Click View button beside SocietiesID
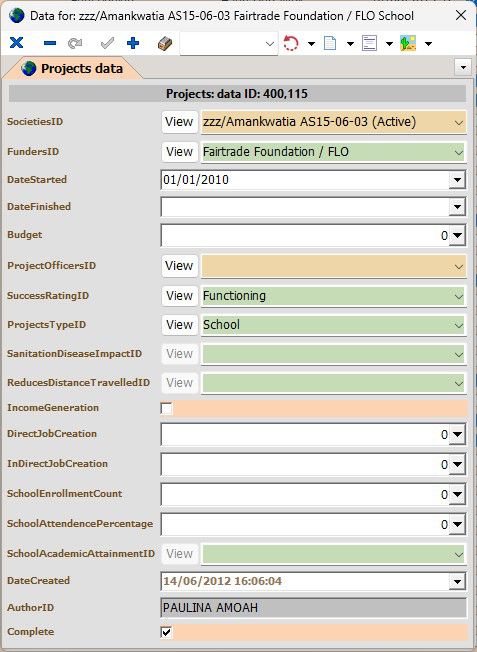477x652 pixels. tap(179, 122)
